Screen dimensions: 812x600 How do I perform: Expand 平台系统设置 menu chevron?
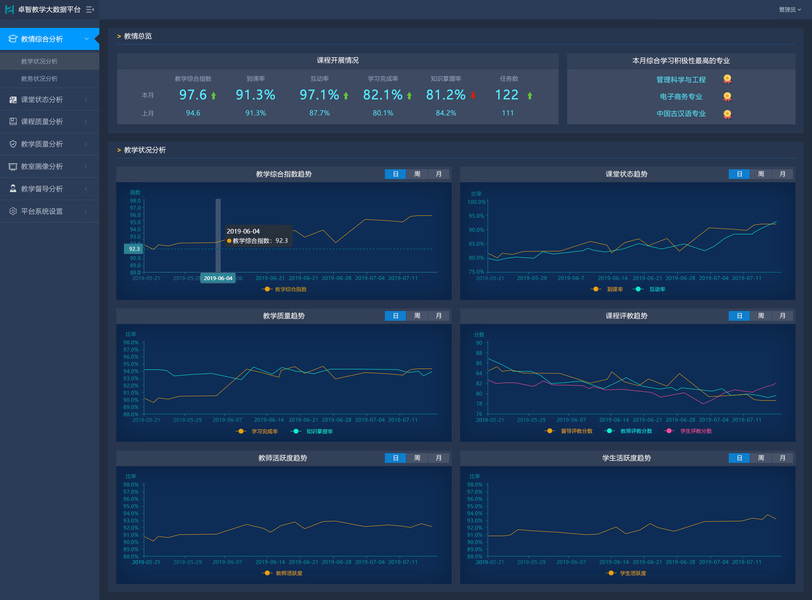86,211
